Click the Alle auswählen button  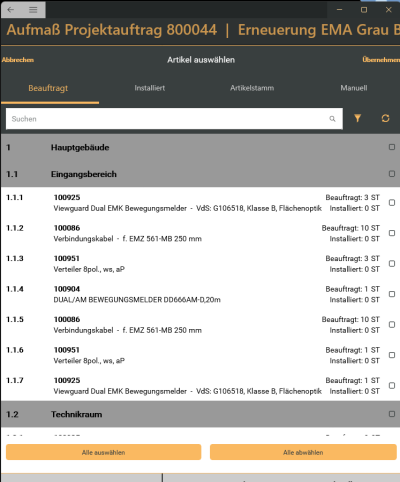click(103, 452)
